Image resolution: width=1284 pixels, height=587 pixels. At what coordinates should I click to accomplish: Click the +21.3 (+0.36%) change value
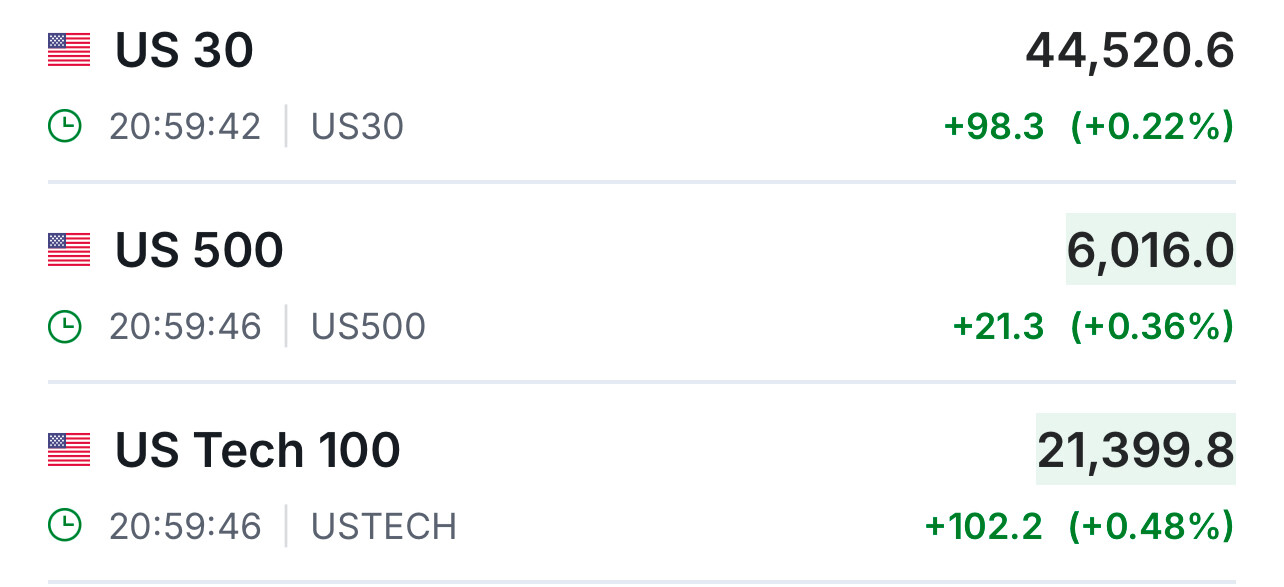pos(1092,327)
